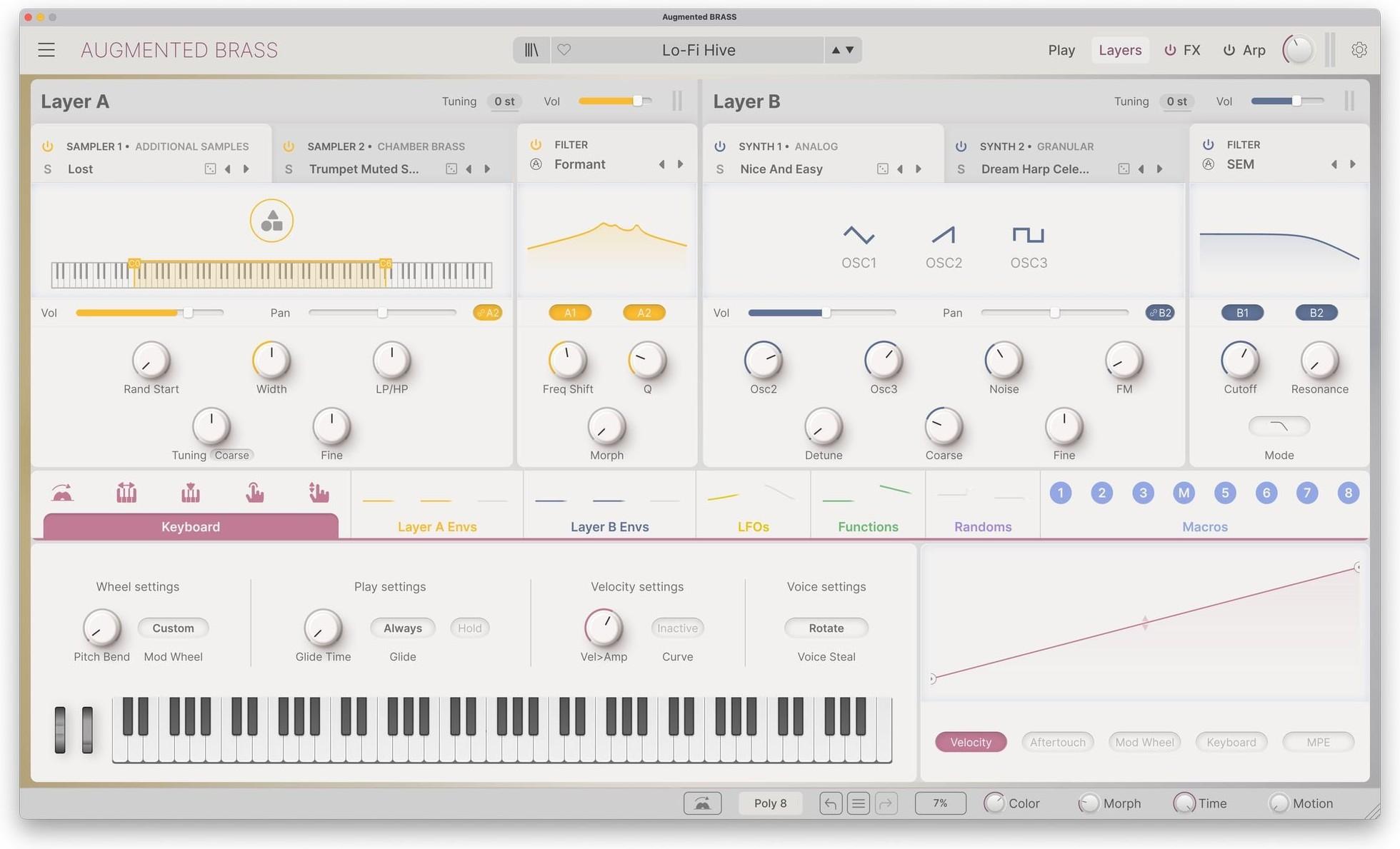The height and width of the screenshot is (849, 1400).
Task: Click the Poly 8 voice count field
Action: tap(769, 803)
